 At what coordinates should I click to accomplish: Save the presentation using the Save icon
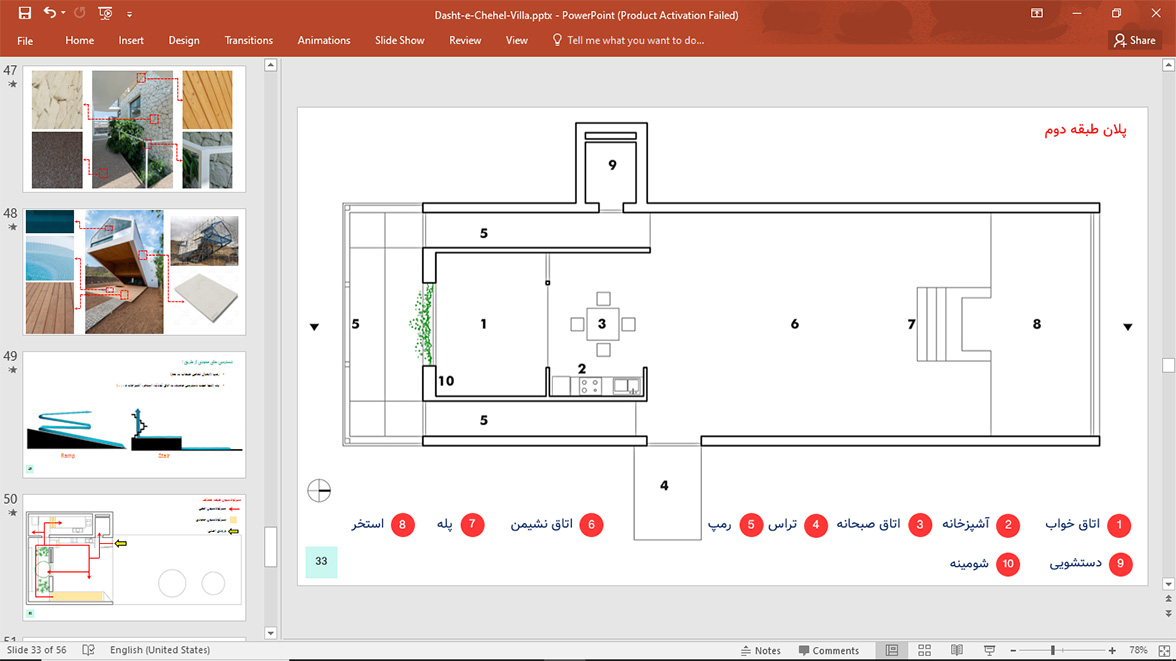(x=25, y=13)
